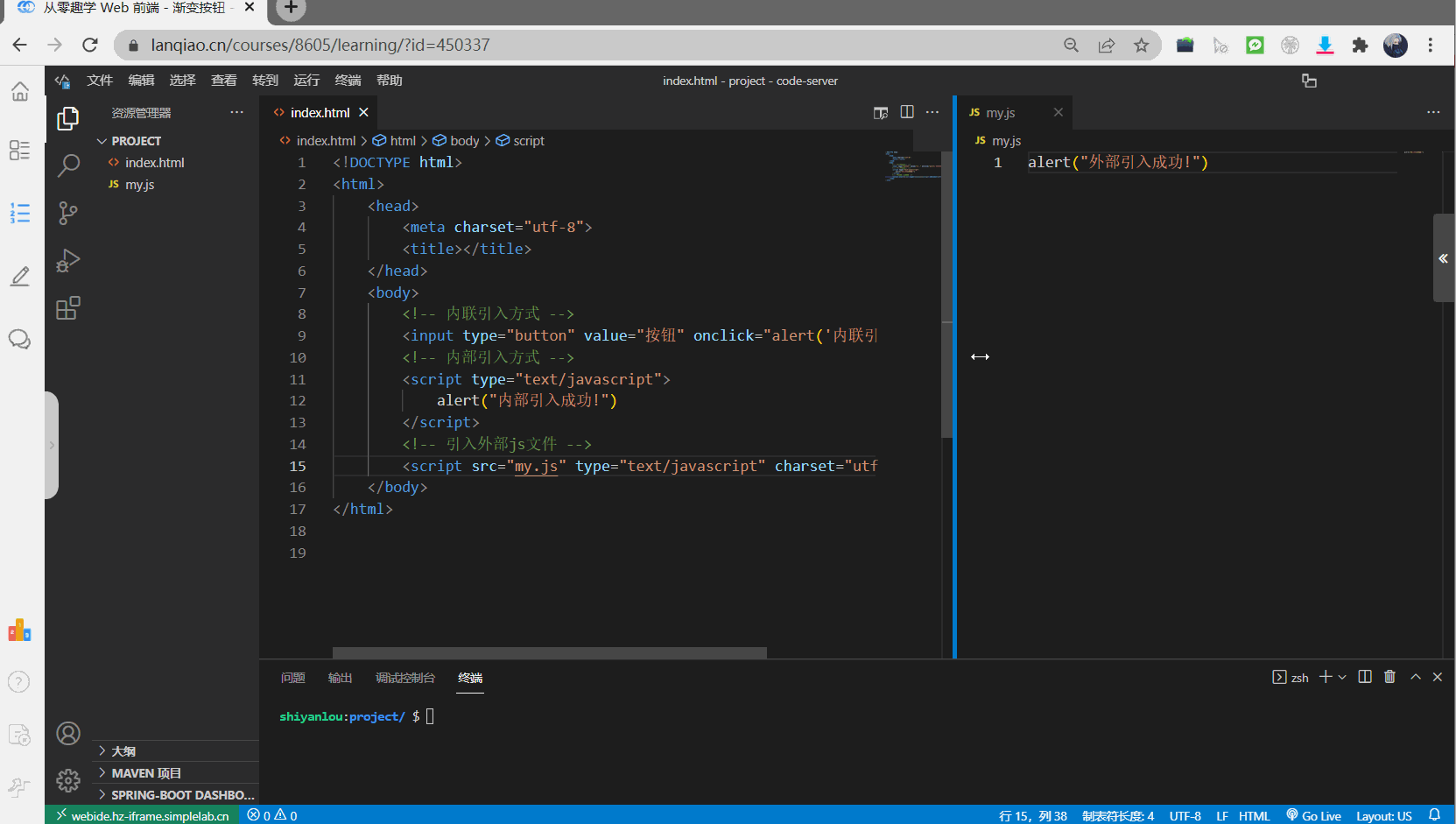Open the Search view in activity bar
Image resolution: width=1456 pixels, height=824 pixels.
pos(67,166)
